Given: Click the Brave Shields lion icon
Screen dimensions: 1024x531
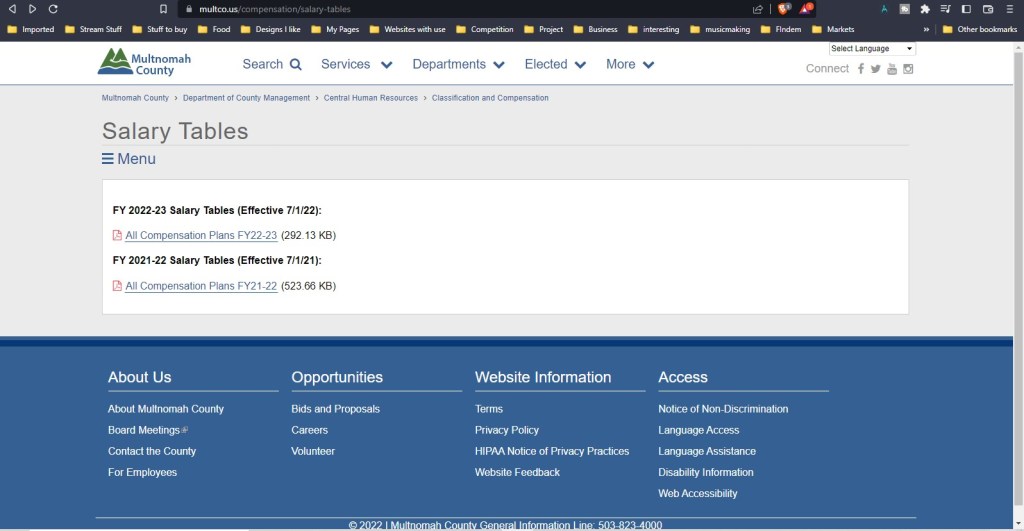Looking at the screenshot, I should point(784,9).
